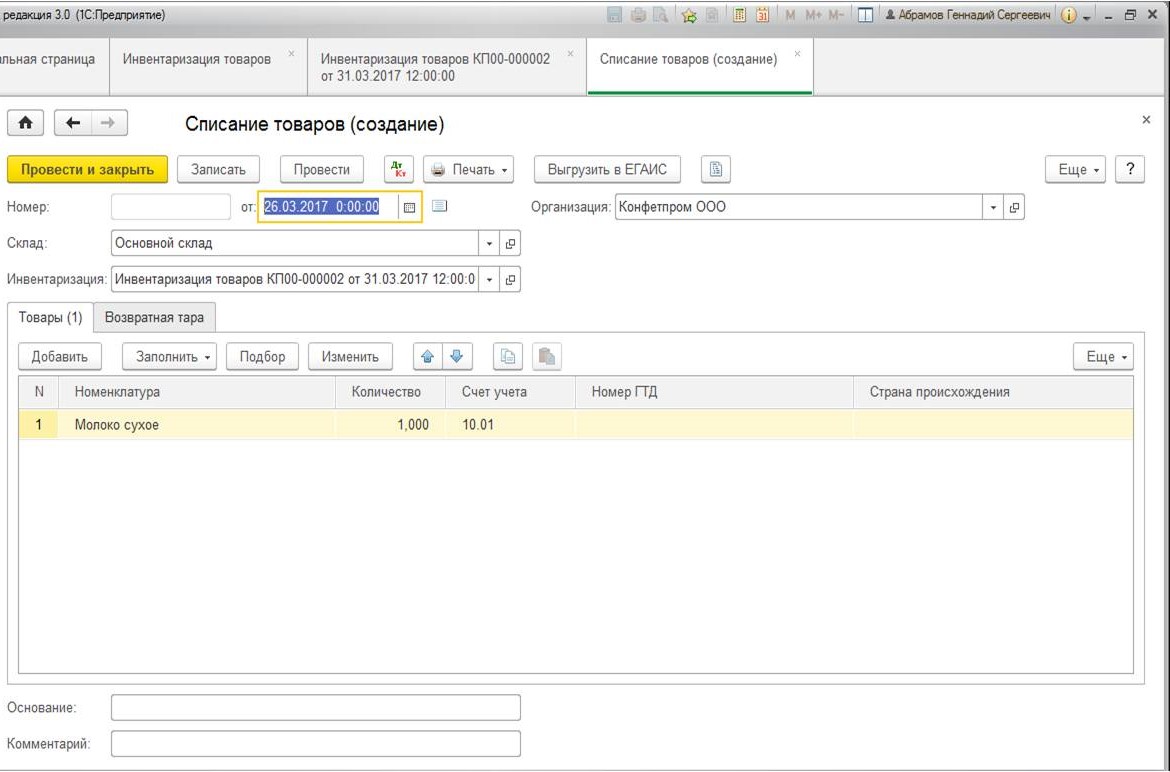1170x772 pixels.
Task: Switch to the Инвентаризация товаров tab
Action: pos(197,59)
